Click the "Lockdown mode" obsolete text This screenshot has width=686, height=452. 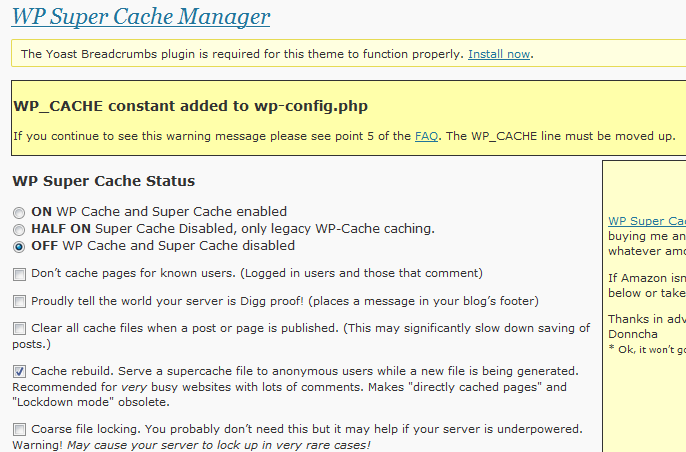[91, 402]
